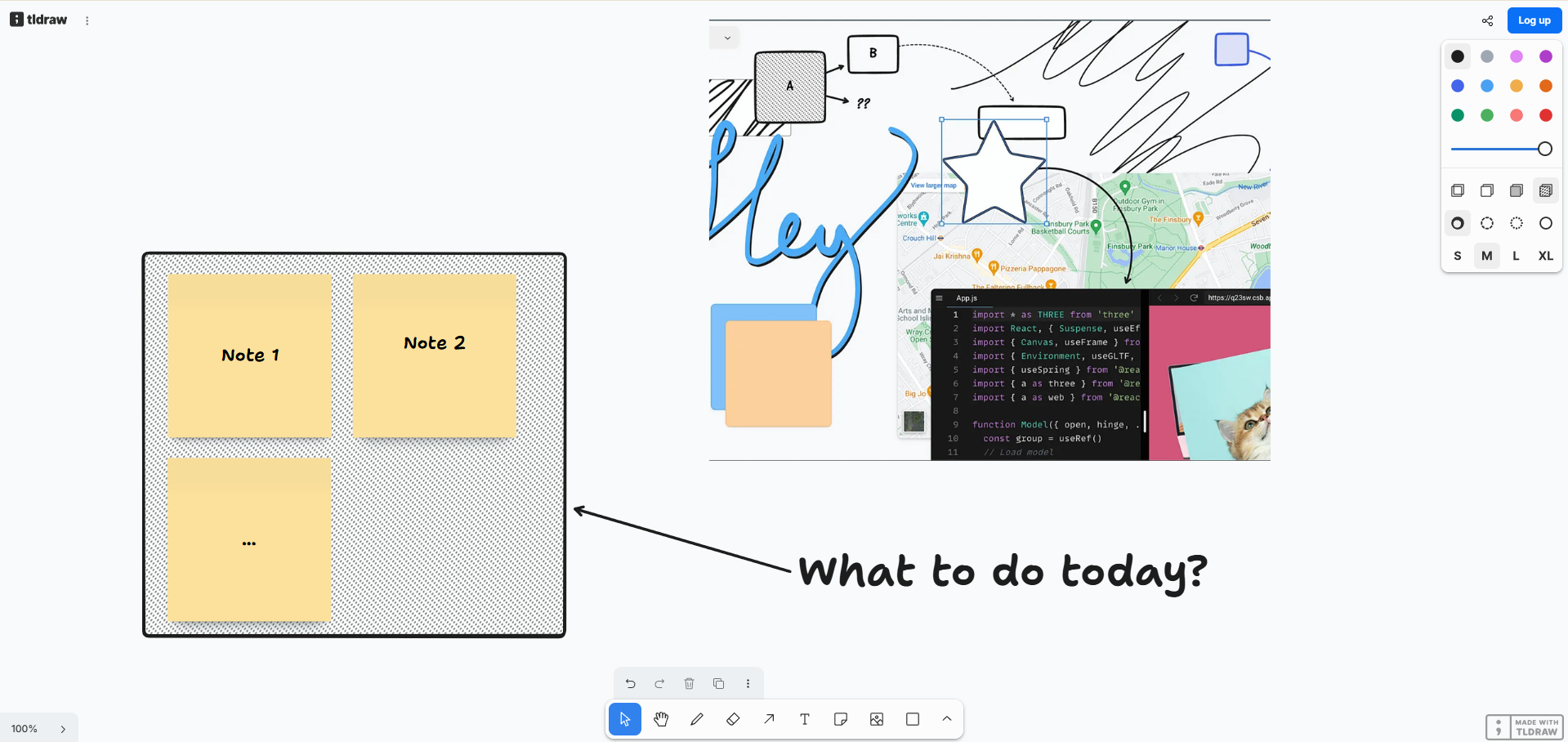Select the Eraser tool

(733, 719)
